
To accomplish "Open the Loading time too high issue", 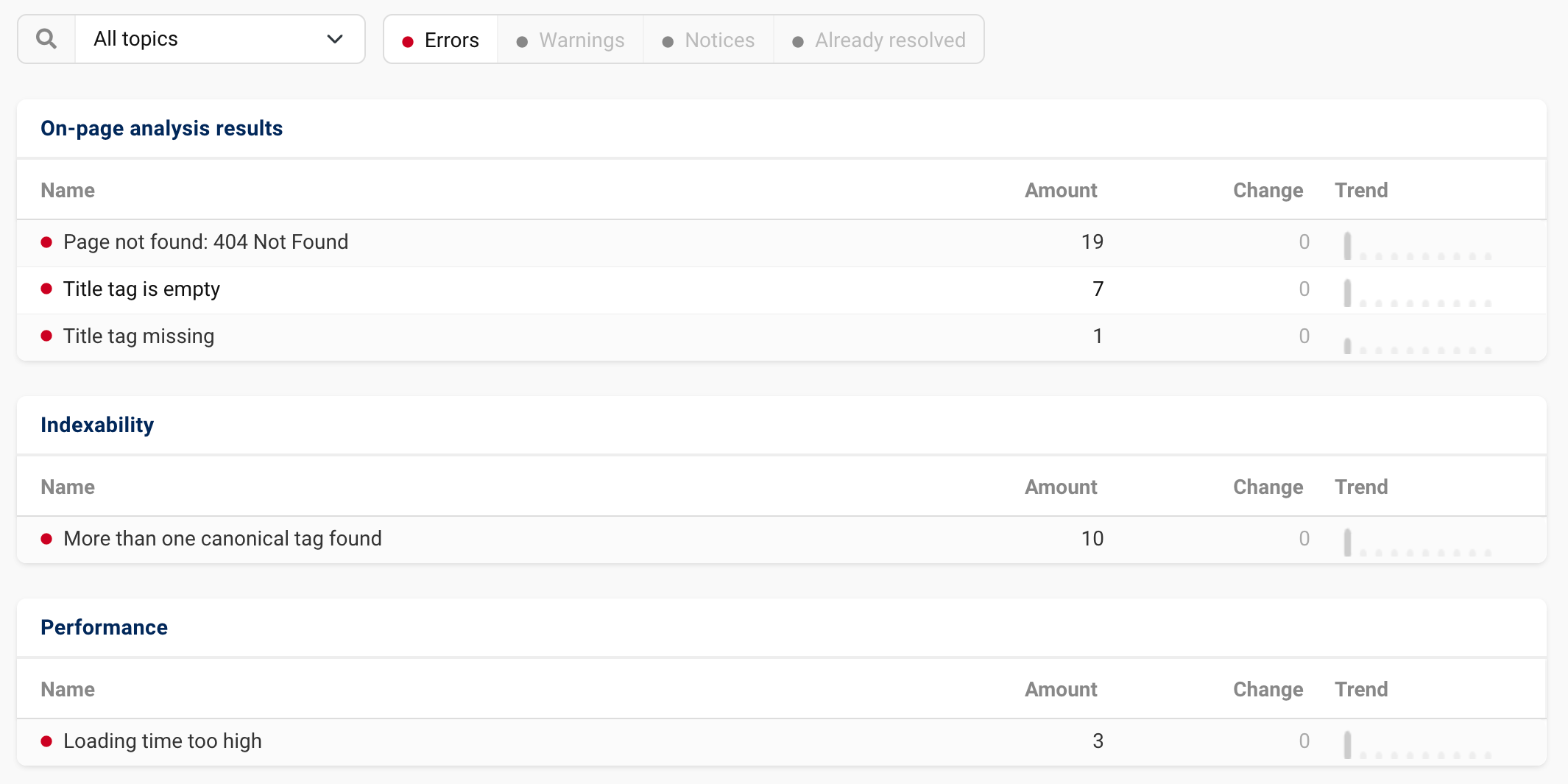I will tap(781, 742).
